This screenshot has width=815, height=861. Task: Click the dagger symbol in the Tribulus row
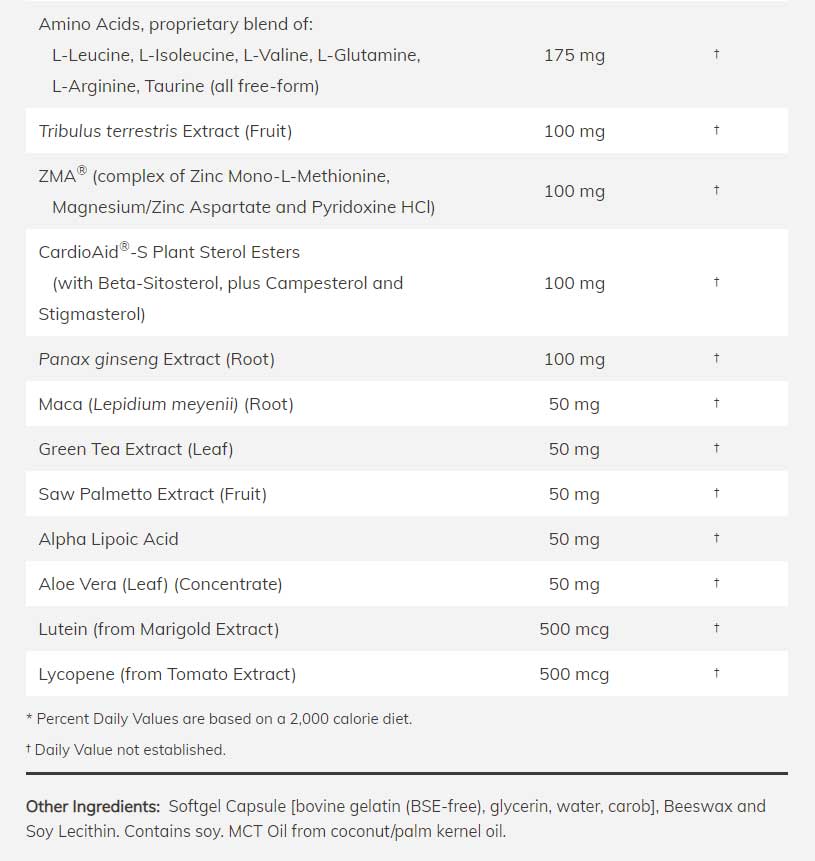coord(716,130)
